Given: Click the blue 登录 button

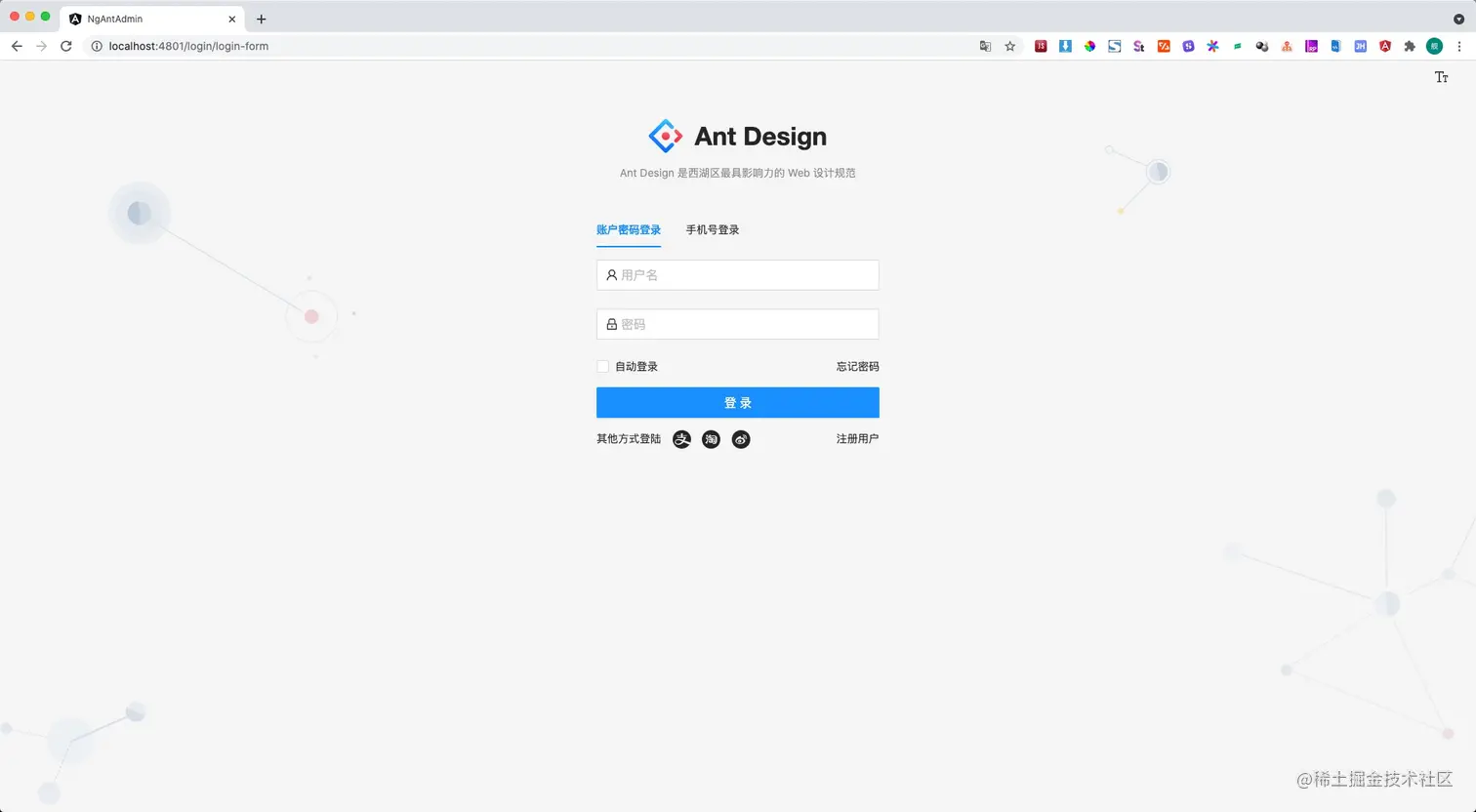Looking at the screenshot, I should (x=738, y=402).
